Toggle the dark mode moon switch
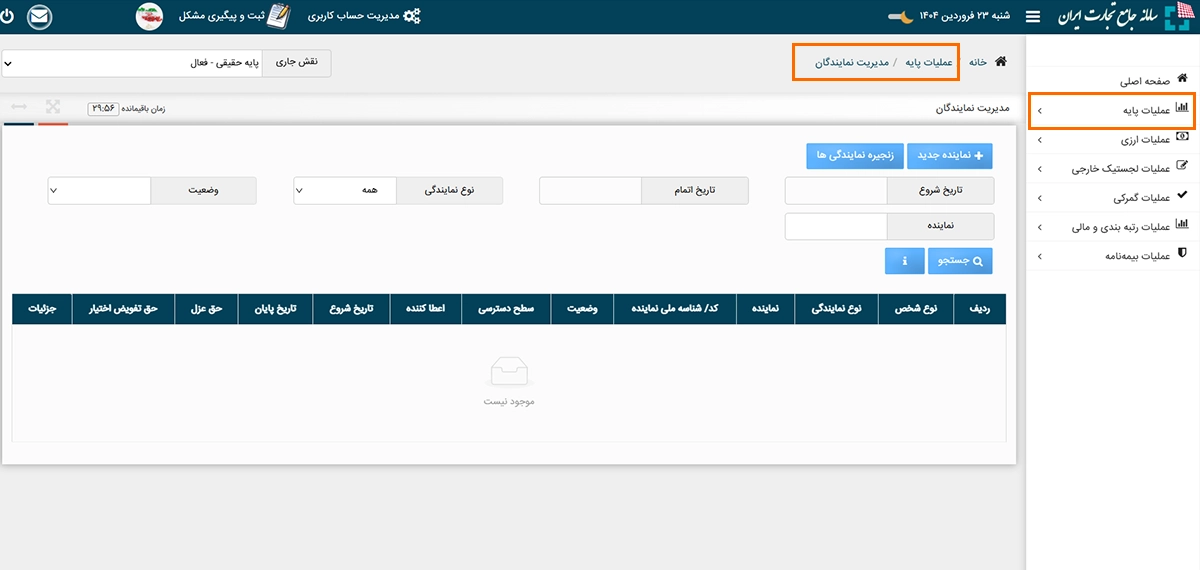The image size is (1200, 570). 901,17
